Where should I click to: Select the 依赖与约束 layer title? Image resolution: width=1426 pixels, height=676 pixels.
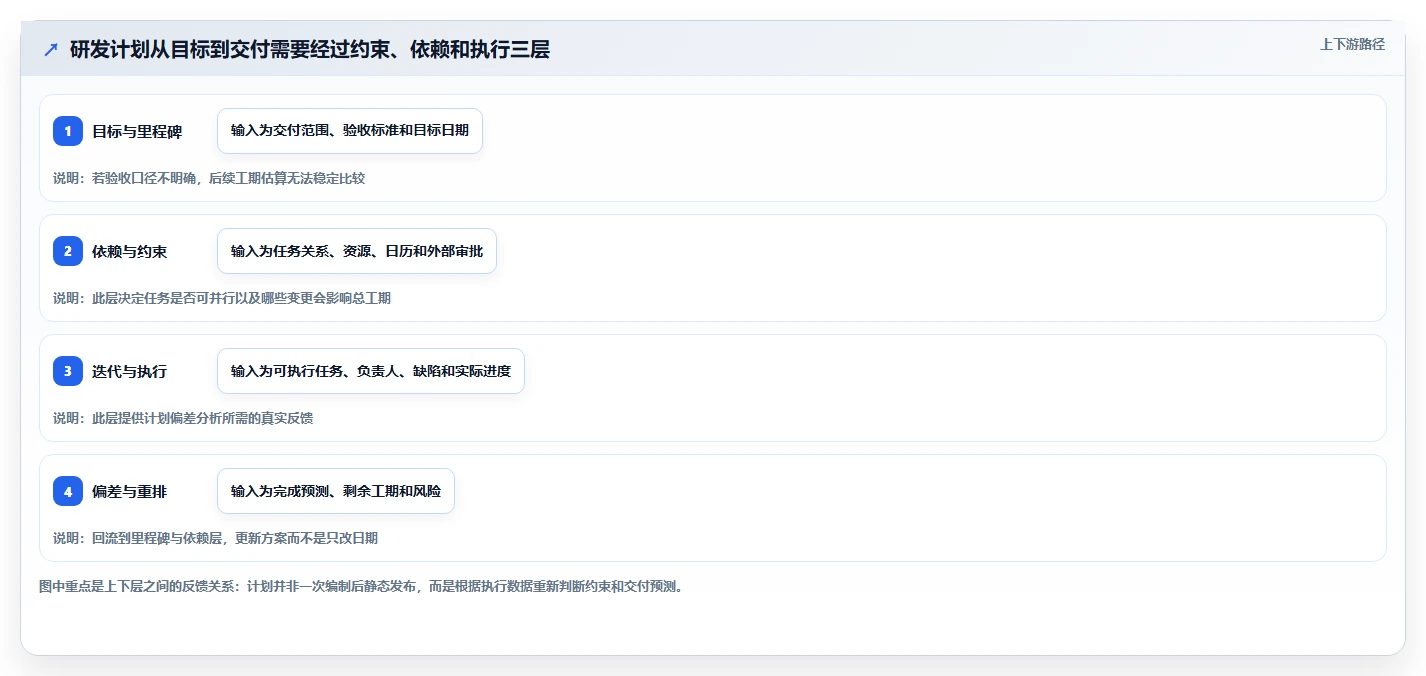coord(130,251)
